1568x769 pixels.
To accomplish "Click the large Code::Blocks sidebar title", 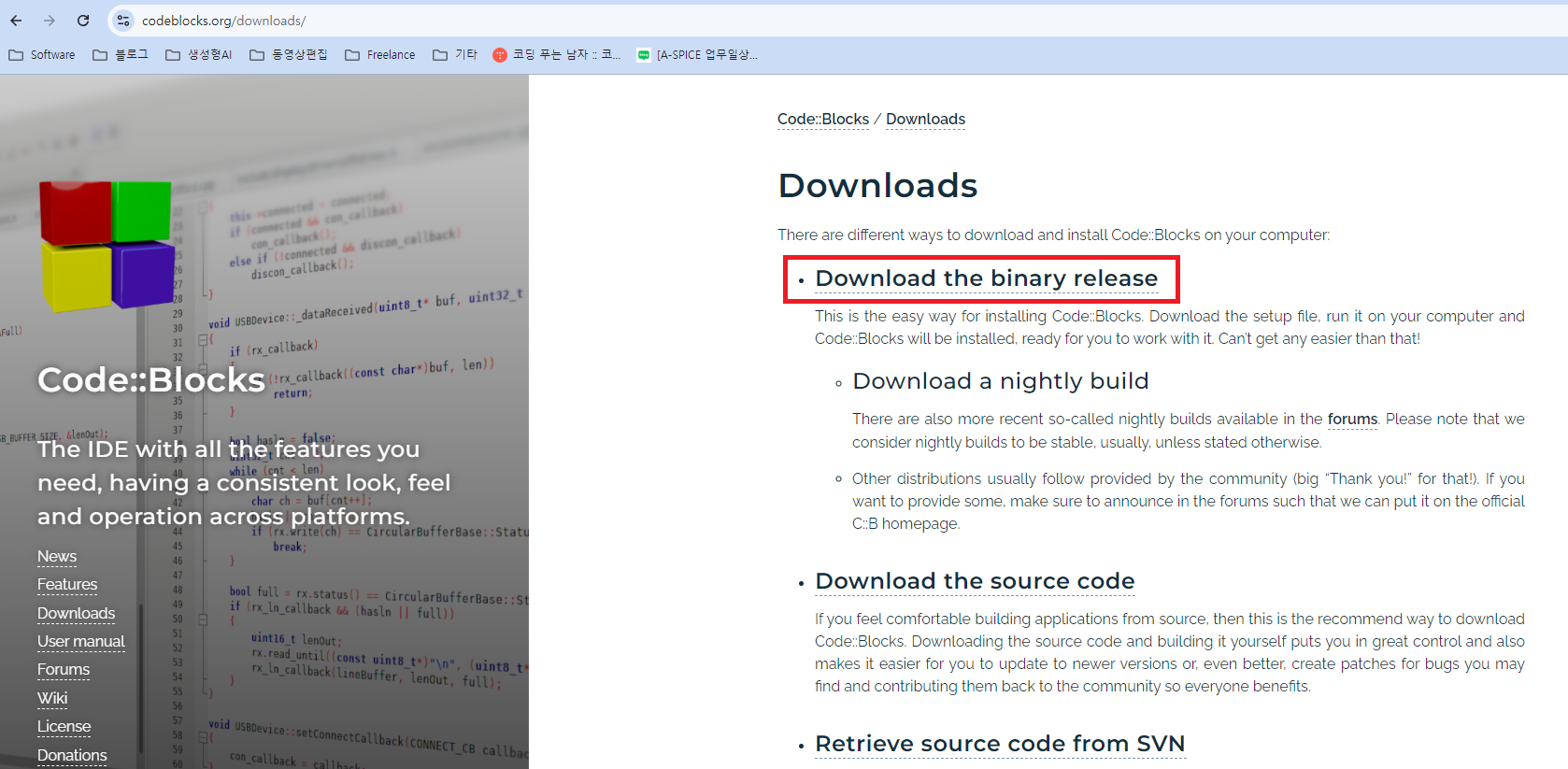I will coord(151,380).
